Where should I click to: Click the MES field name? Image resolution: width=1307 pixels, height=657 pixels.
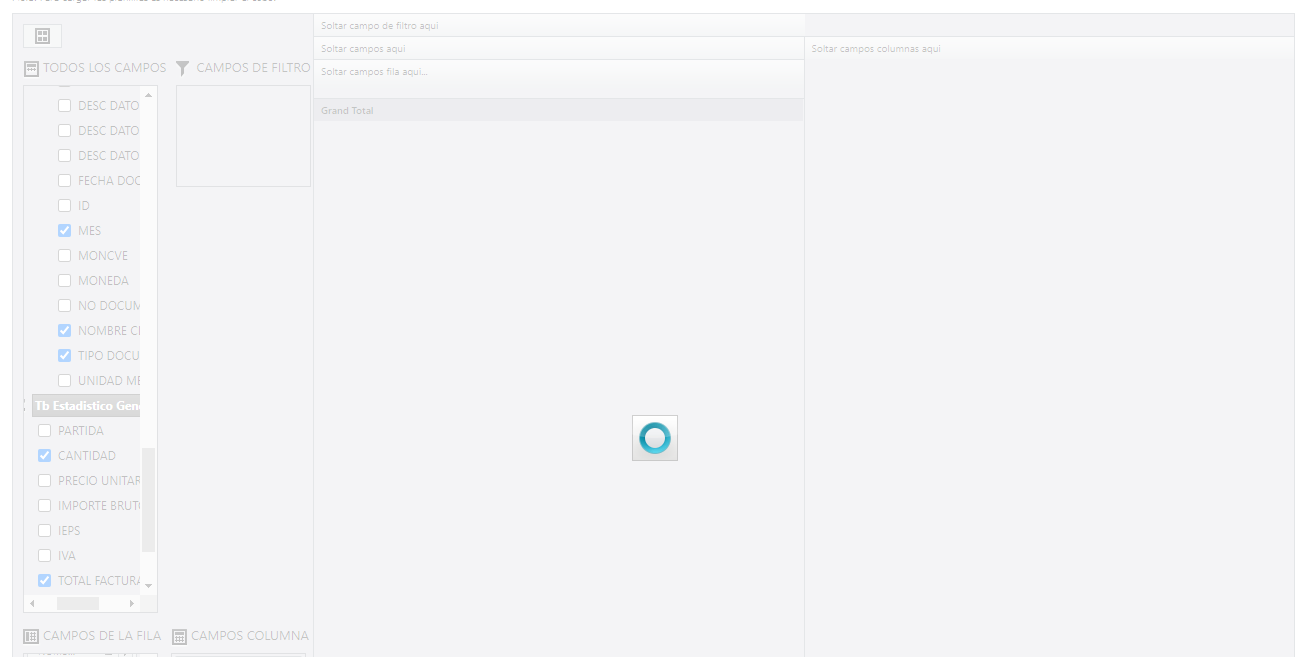coord(90,231)
